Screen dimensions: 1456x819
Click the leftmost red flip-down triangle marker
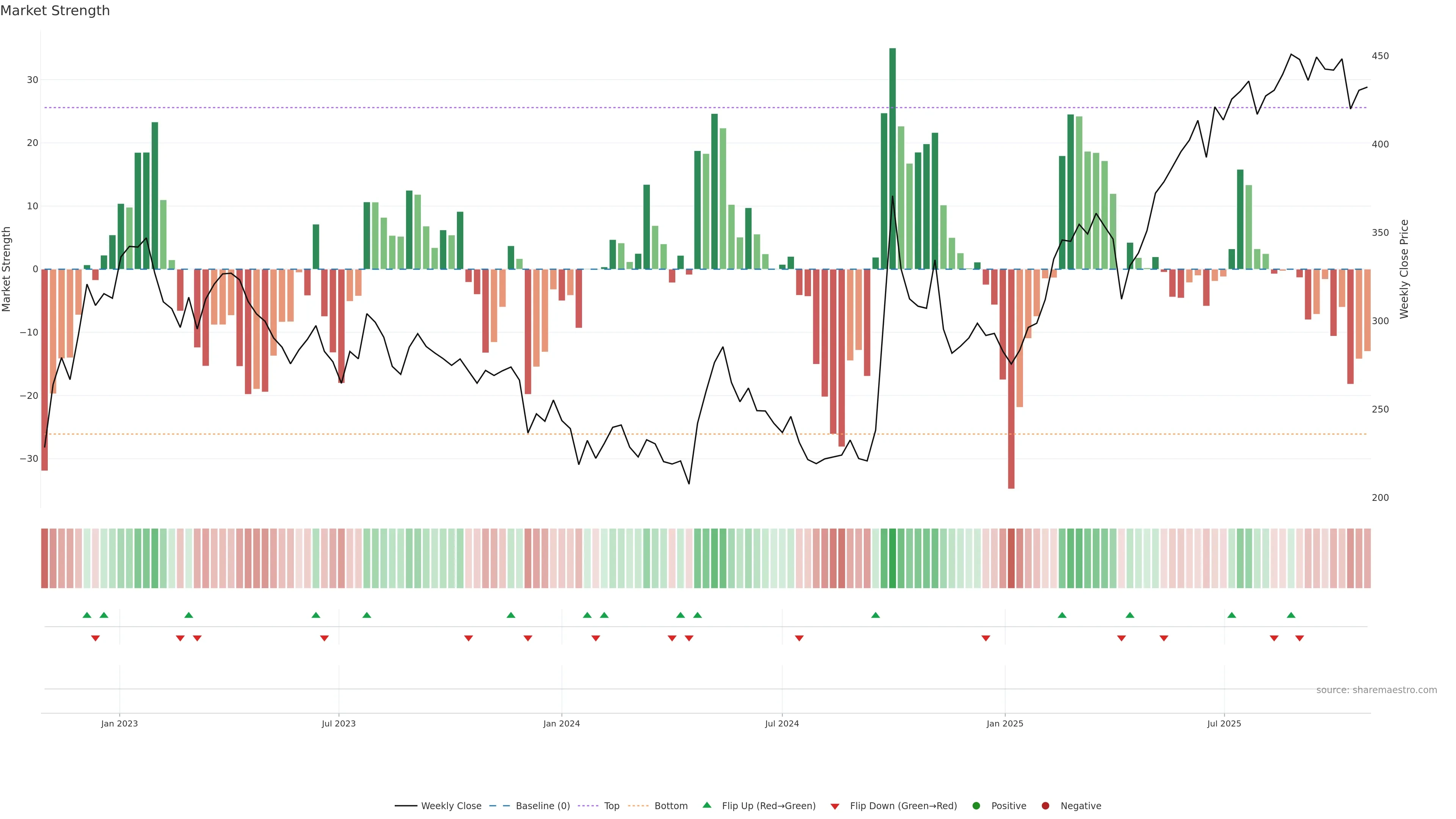click(96, 638)
